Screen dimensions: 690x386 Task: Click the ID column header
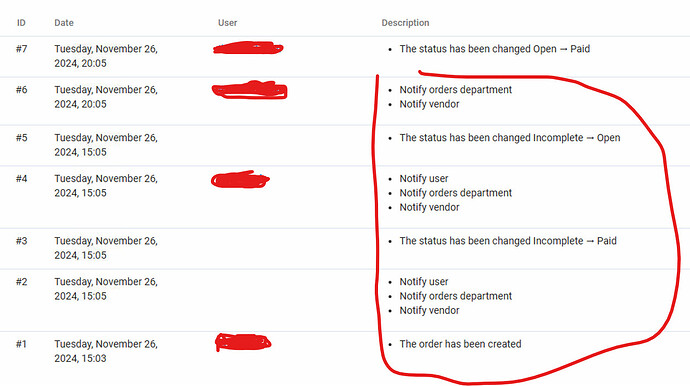point(21,23)
